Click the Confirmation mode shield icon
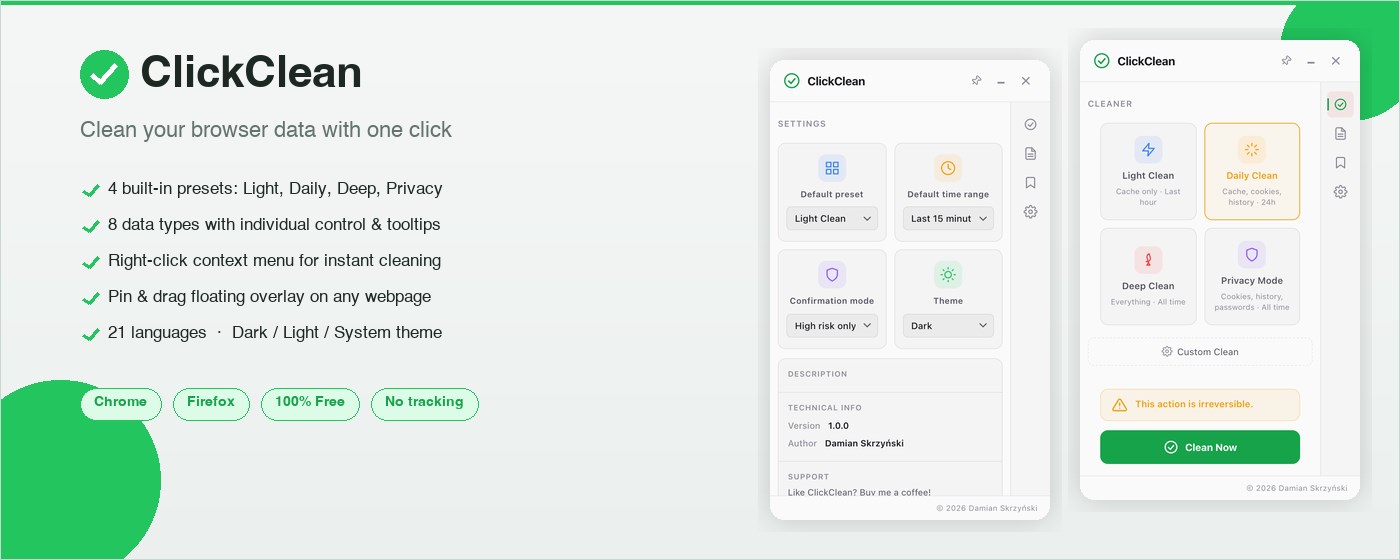1400x560 pixels. pos(832,274)
